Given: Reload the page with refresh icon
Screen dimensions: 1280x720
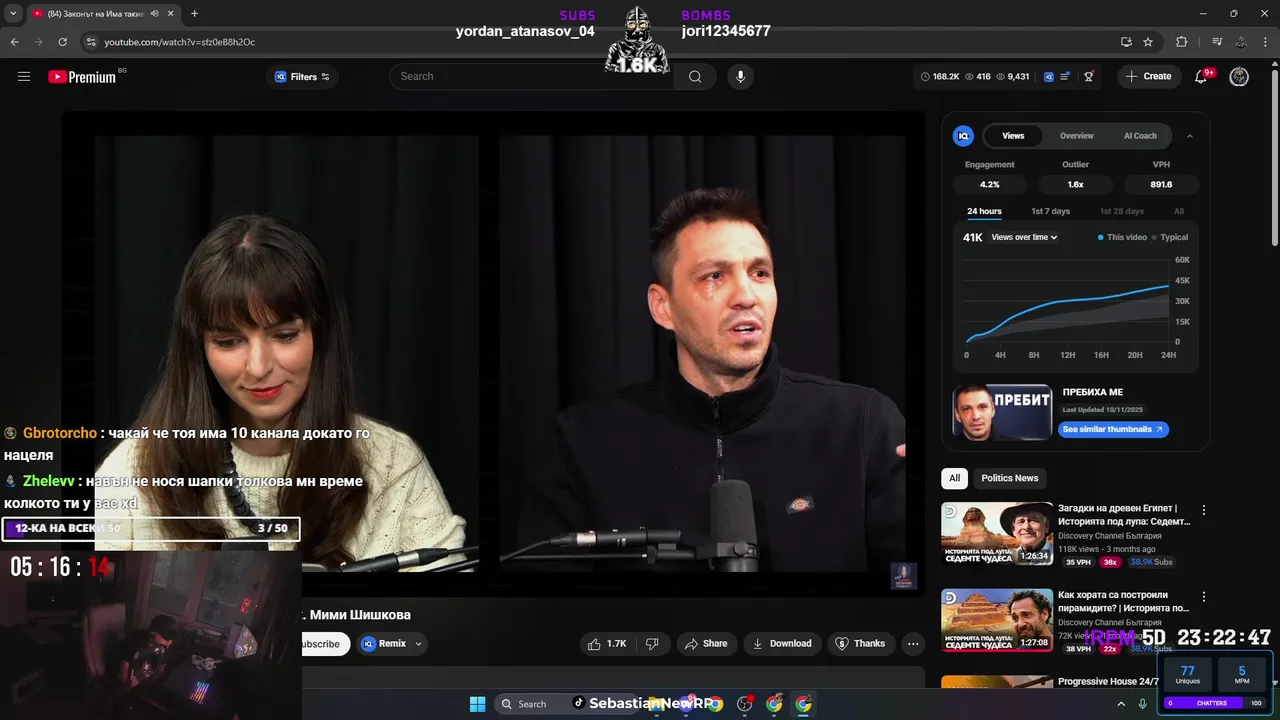Looking at the screenshot, I should coord(63,42).
